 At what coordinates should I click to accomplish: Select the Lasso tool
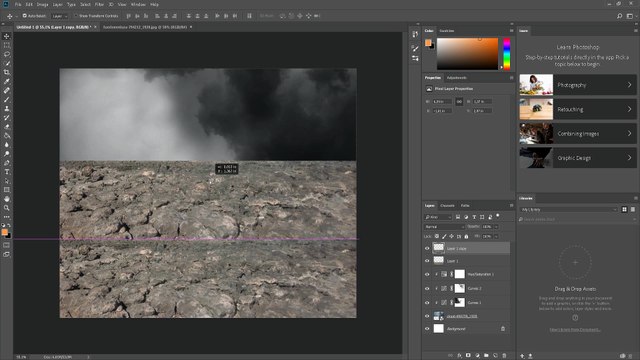pos(7,54)
